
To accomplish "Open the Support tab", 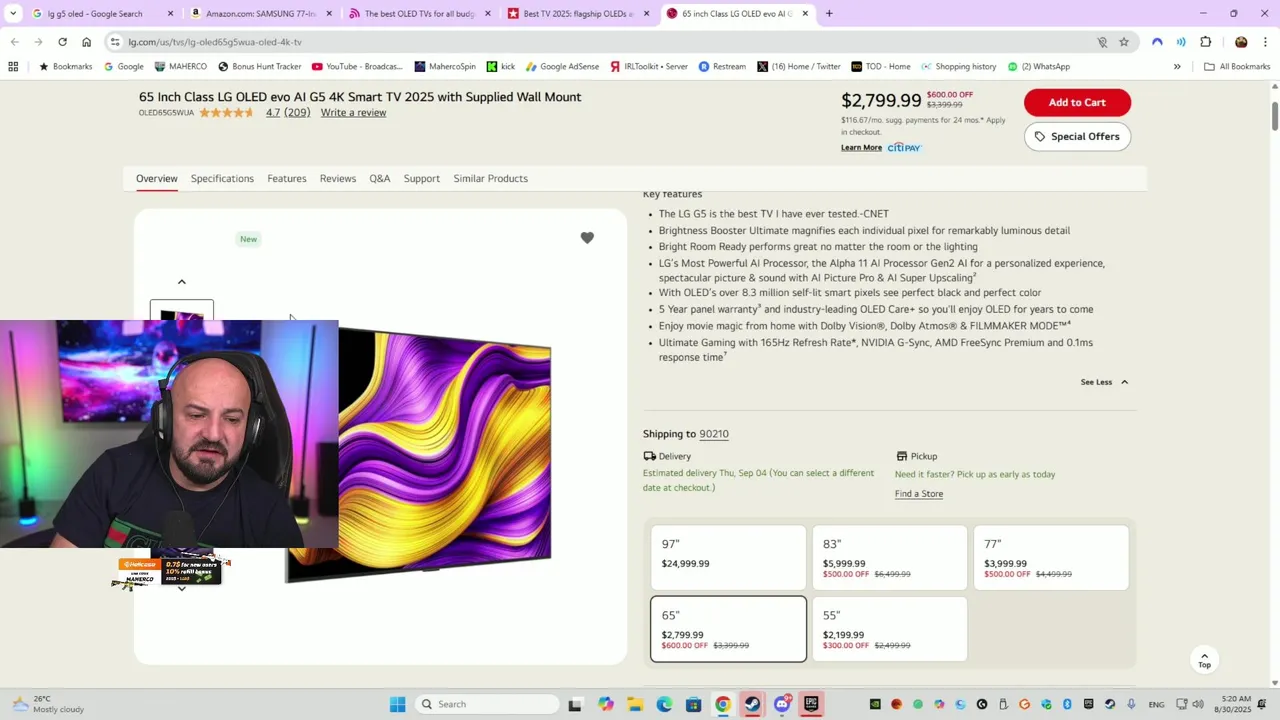I will point(422,178).
